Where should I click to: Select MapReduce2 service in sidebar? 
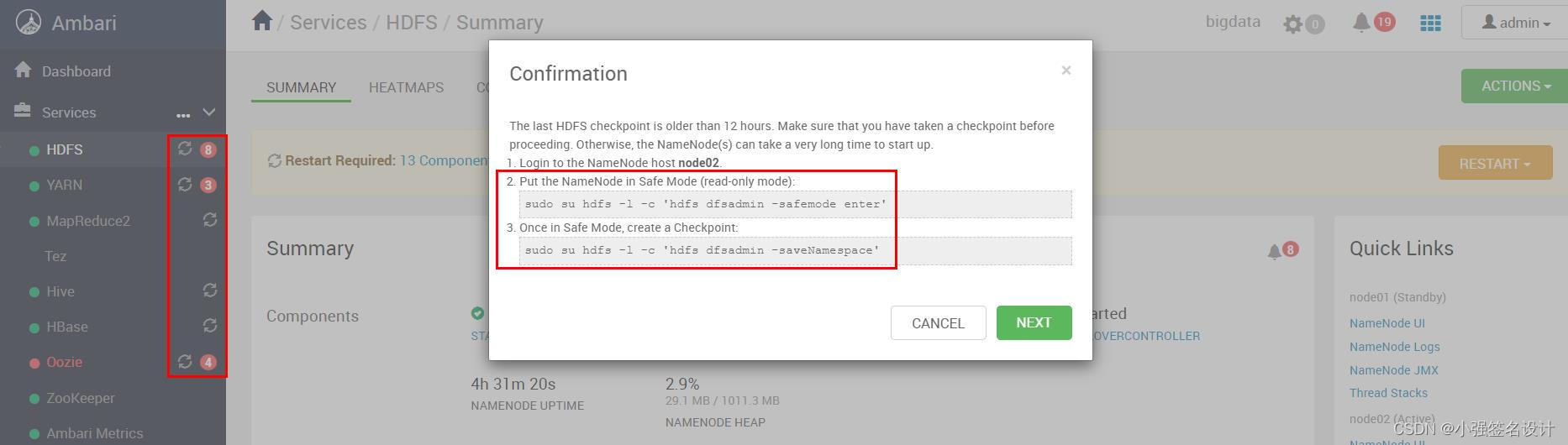88,221
